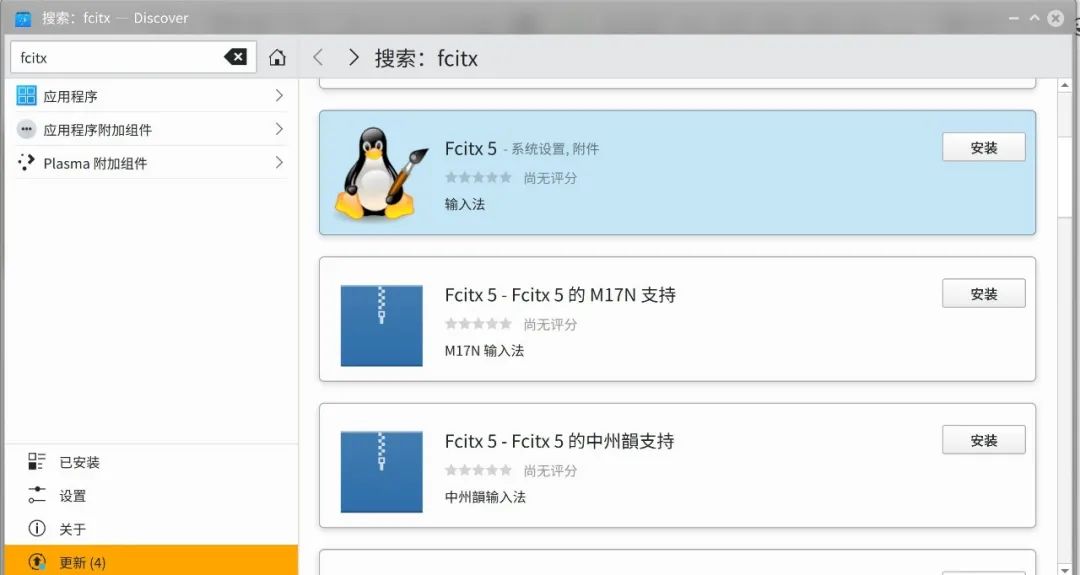Go to the Discover home page
1080x575 pixels.
277,57
